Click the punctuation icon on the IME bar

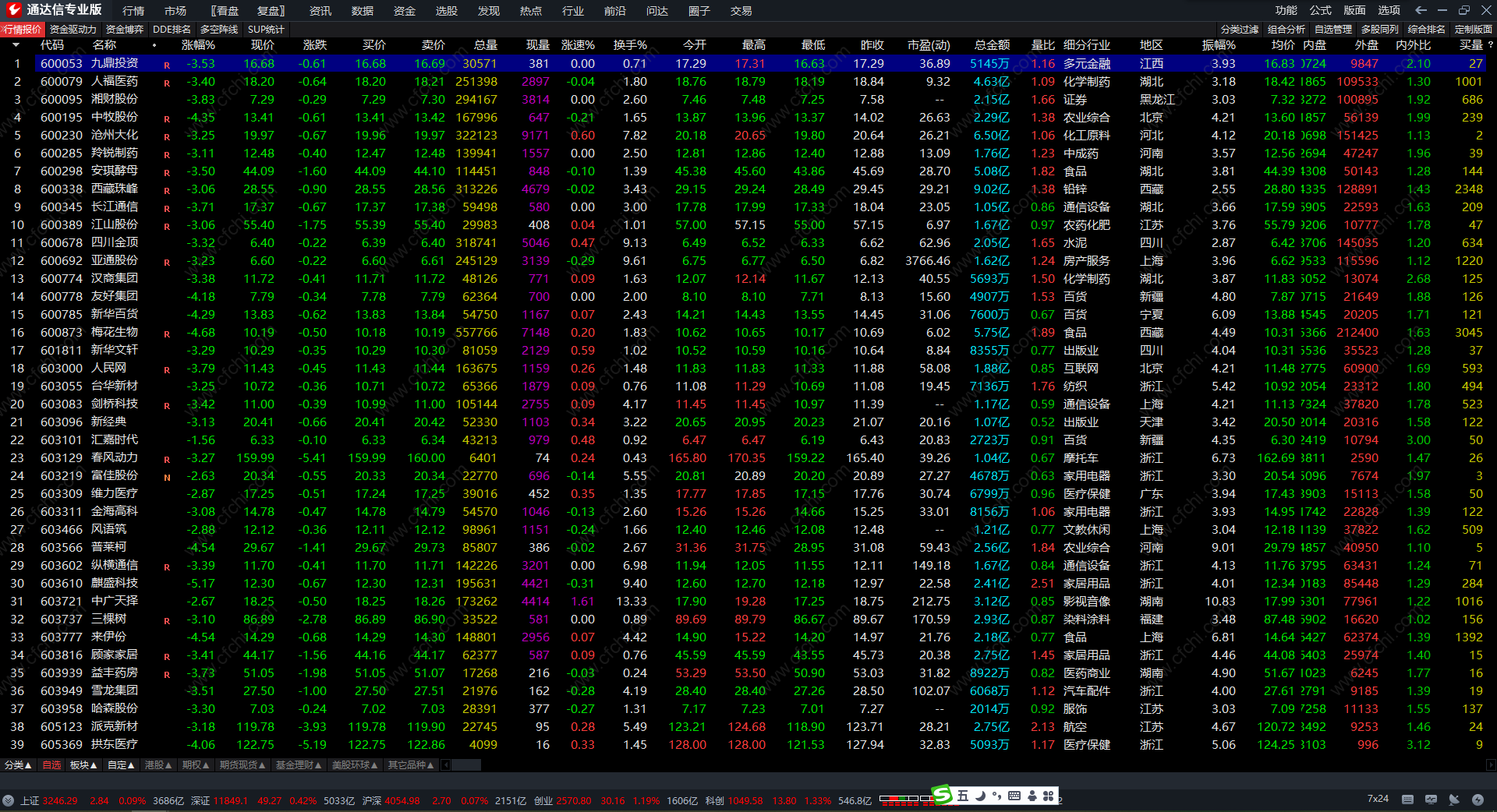coord(996,796)
